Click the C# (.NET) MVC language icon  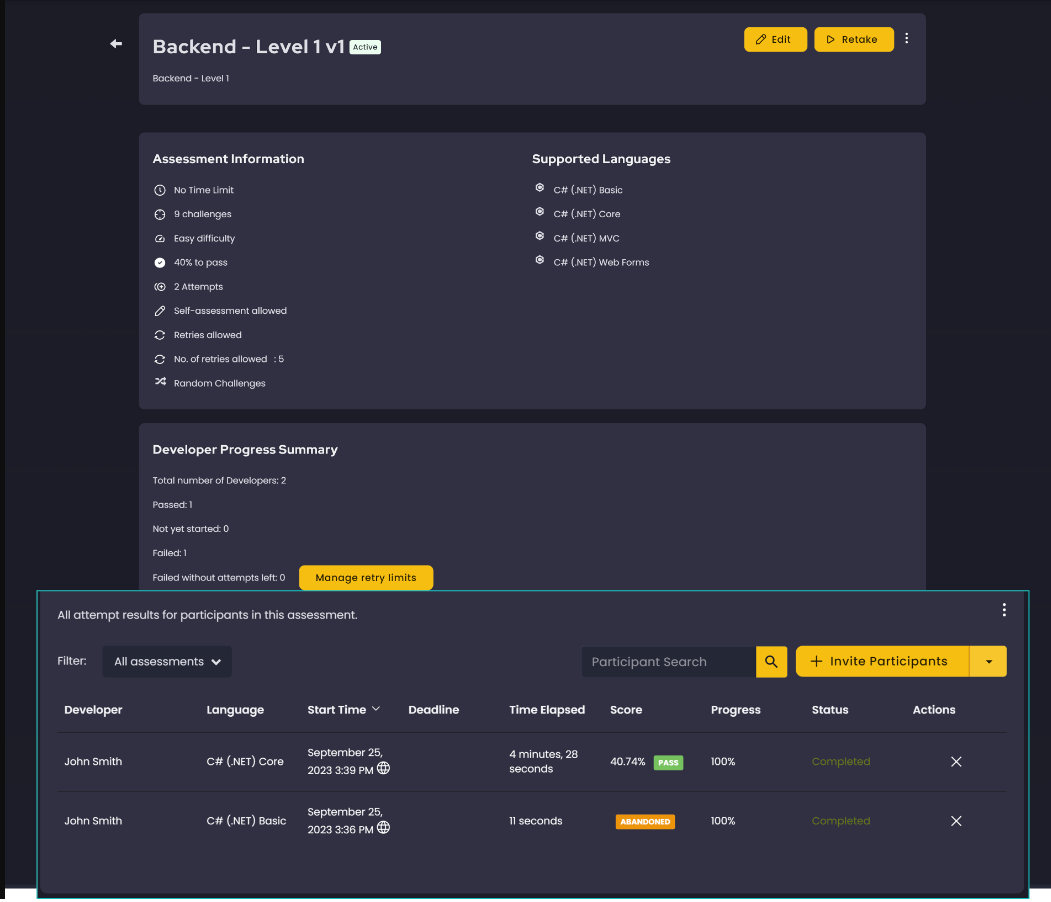(540, 236)
